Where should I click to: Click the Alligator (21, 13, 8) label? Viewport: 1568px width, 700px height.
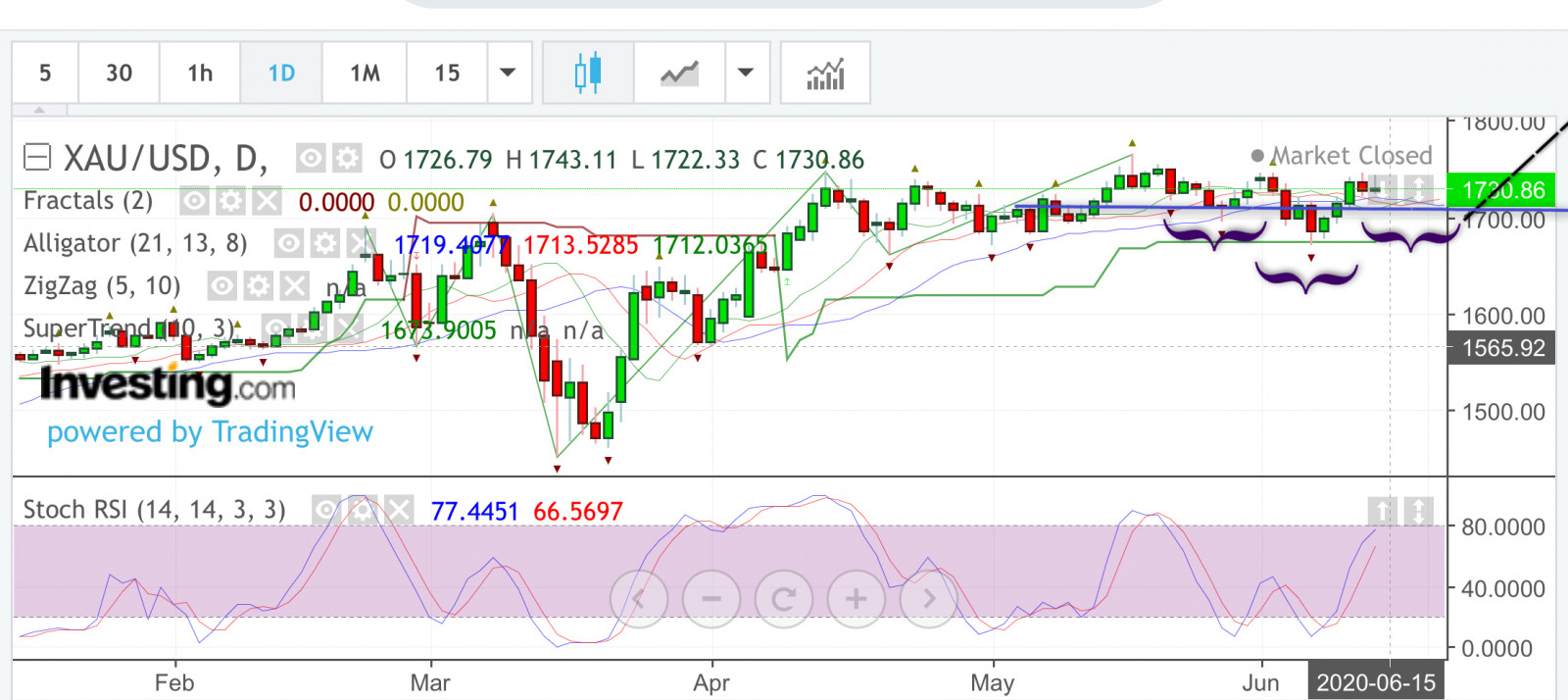tap(135, 243)
